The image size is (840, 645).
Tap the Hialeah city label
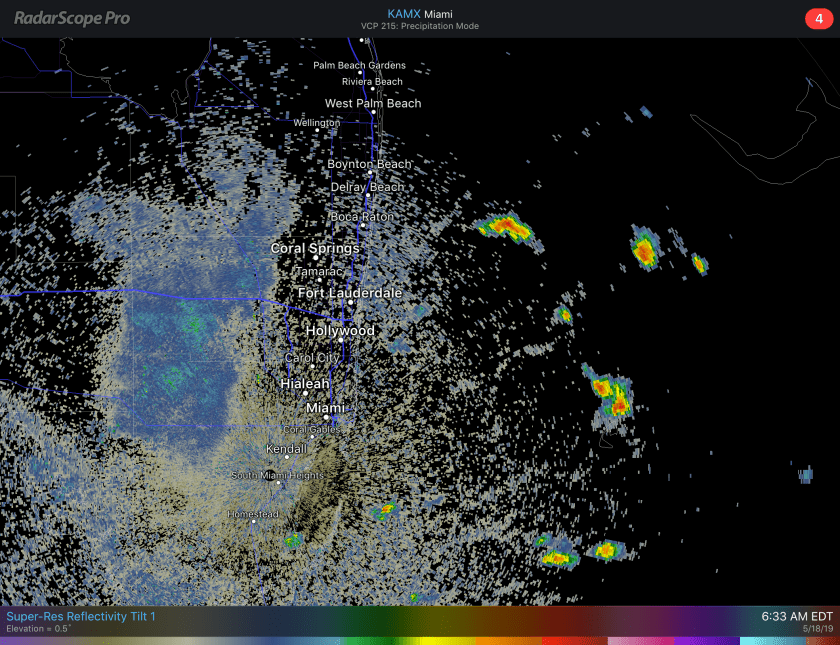pos(305,384)
